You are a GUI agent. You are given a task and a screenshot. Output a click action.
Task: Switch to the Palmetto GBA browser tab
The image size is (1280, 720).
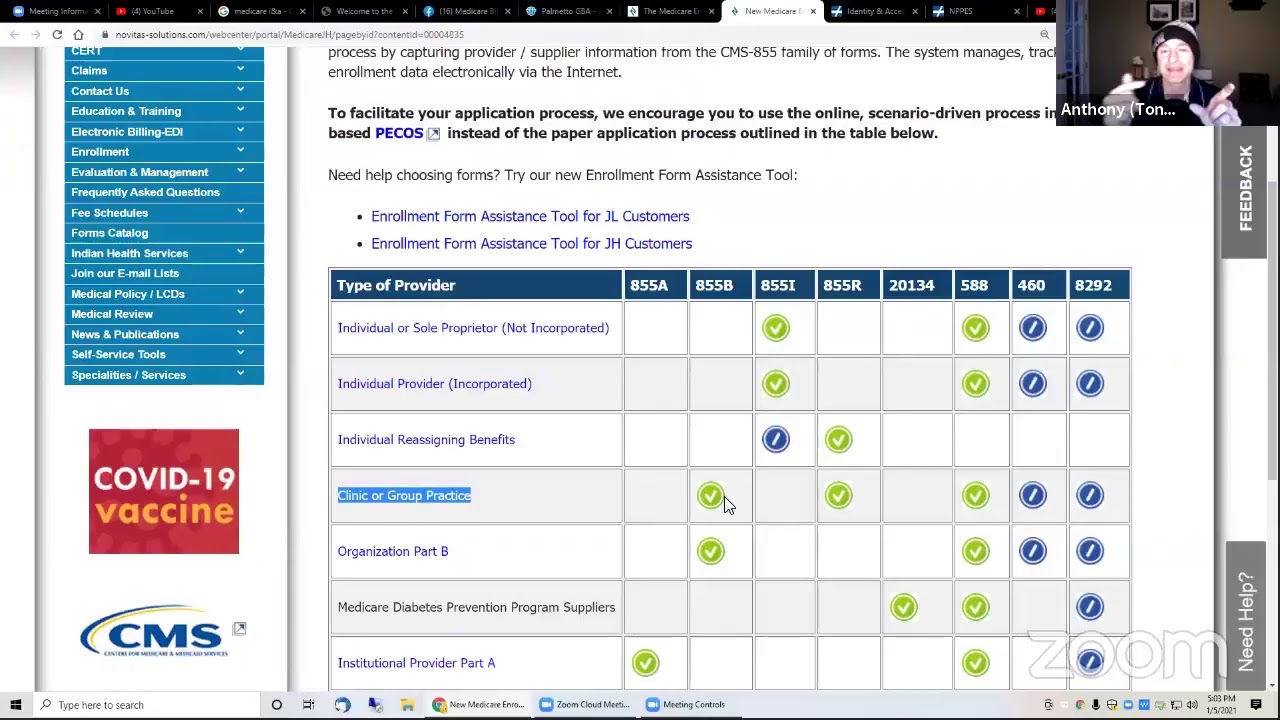(568, 11)
